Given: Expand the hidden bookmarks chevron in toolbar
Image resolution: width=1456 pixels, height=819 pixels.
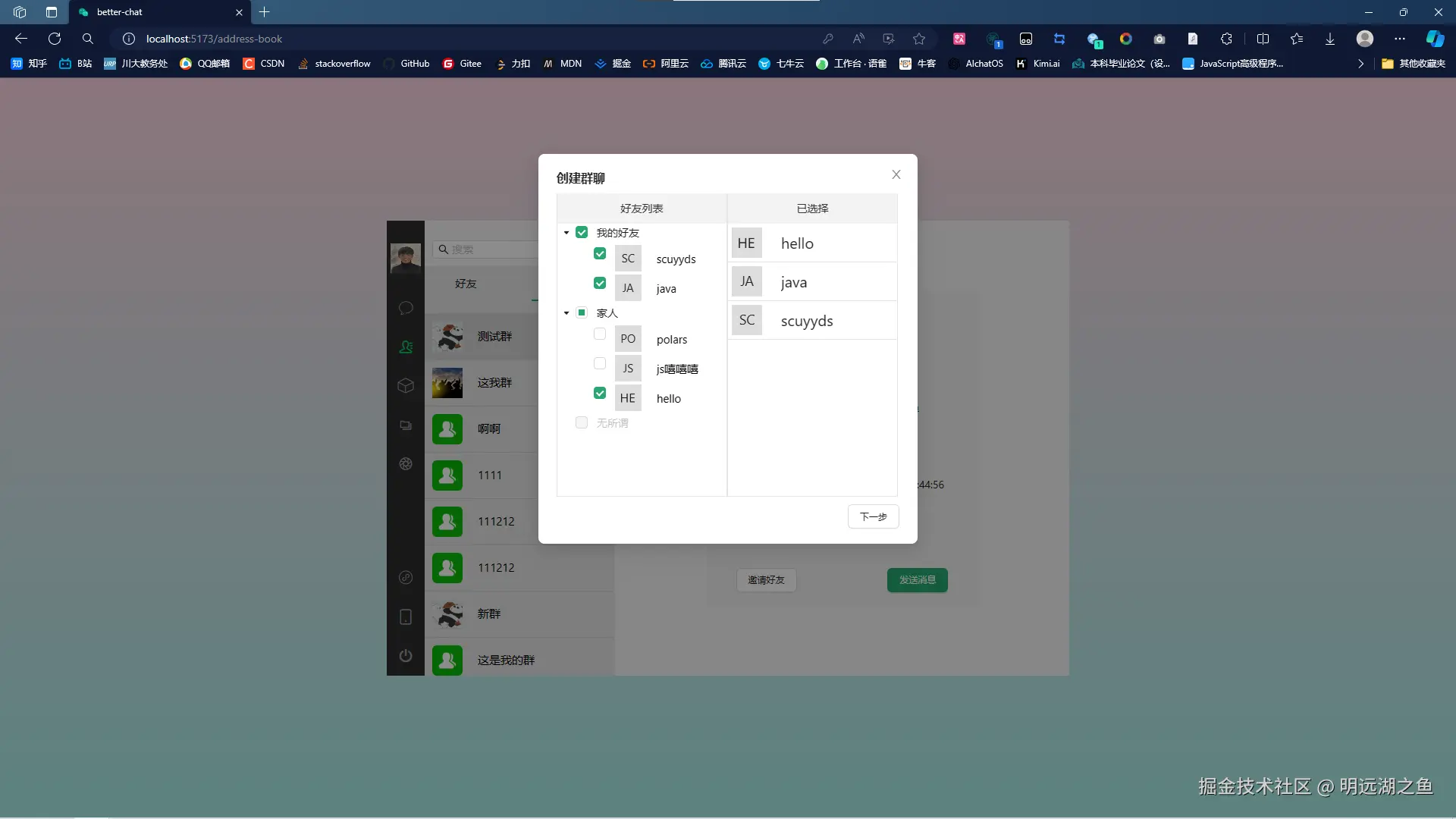Looking at the screenshot, I should pos(1361,64).
